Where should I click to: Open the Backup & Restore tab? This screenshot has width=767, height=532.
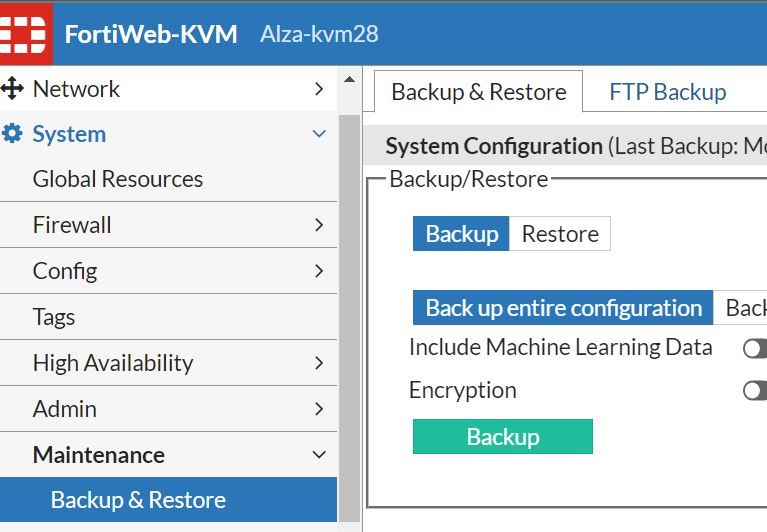click(478, 93)
